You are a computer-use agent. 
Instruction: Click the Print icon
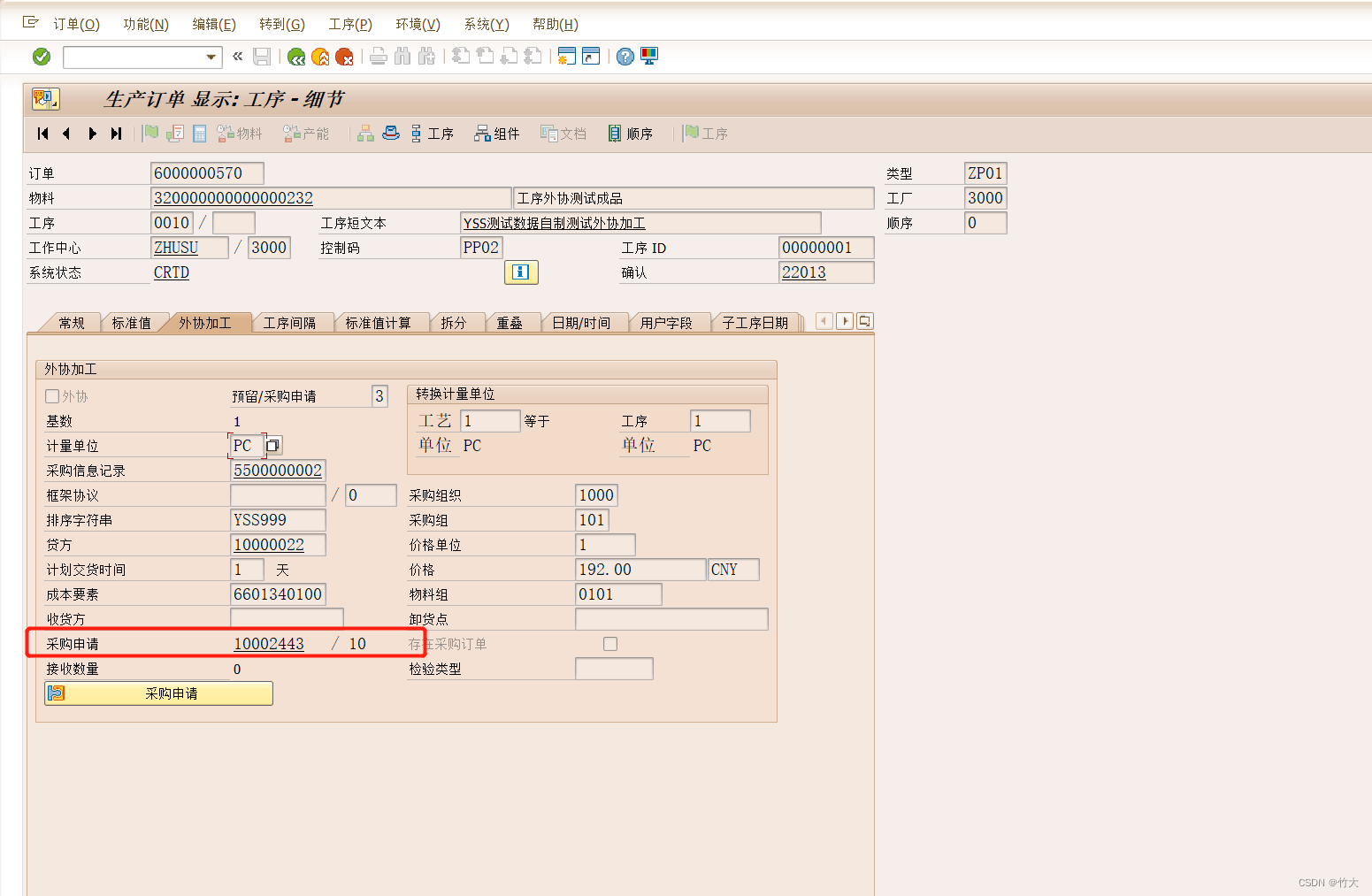point(379,57)
